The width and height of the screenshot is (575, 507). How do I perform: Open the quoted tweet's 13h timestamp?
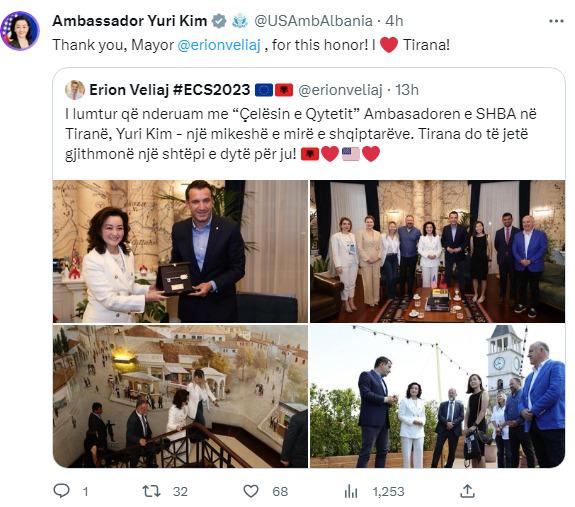coord(407,90)
